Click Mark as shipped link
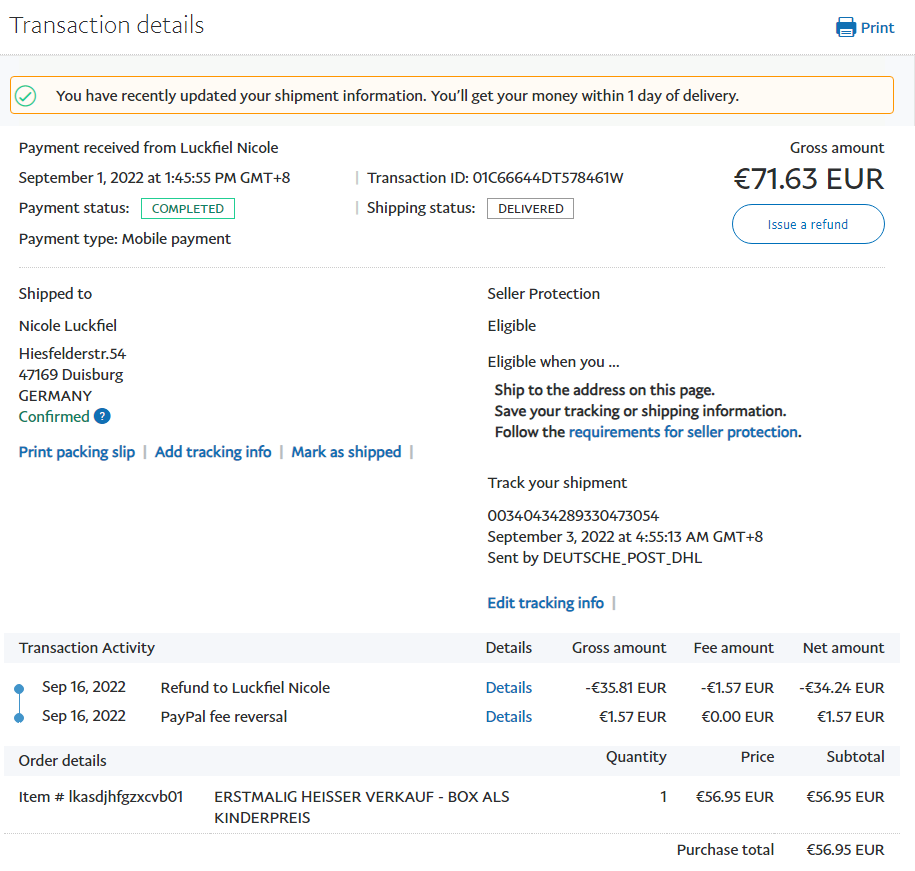This screenshot has height=871, width=915. (x=346, y=452)
